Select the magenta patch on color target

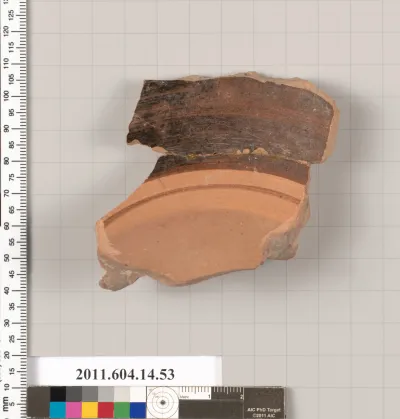74,410
